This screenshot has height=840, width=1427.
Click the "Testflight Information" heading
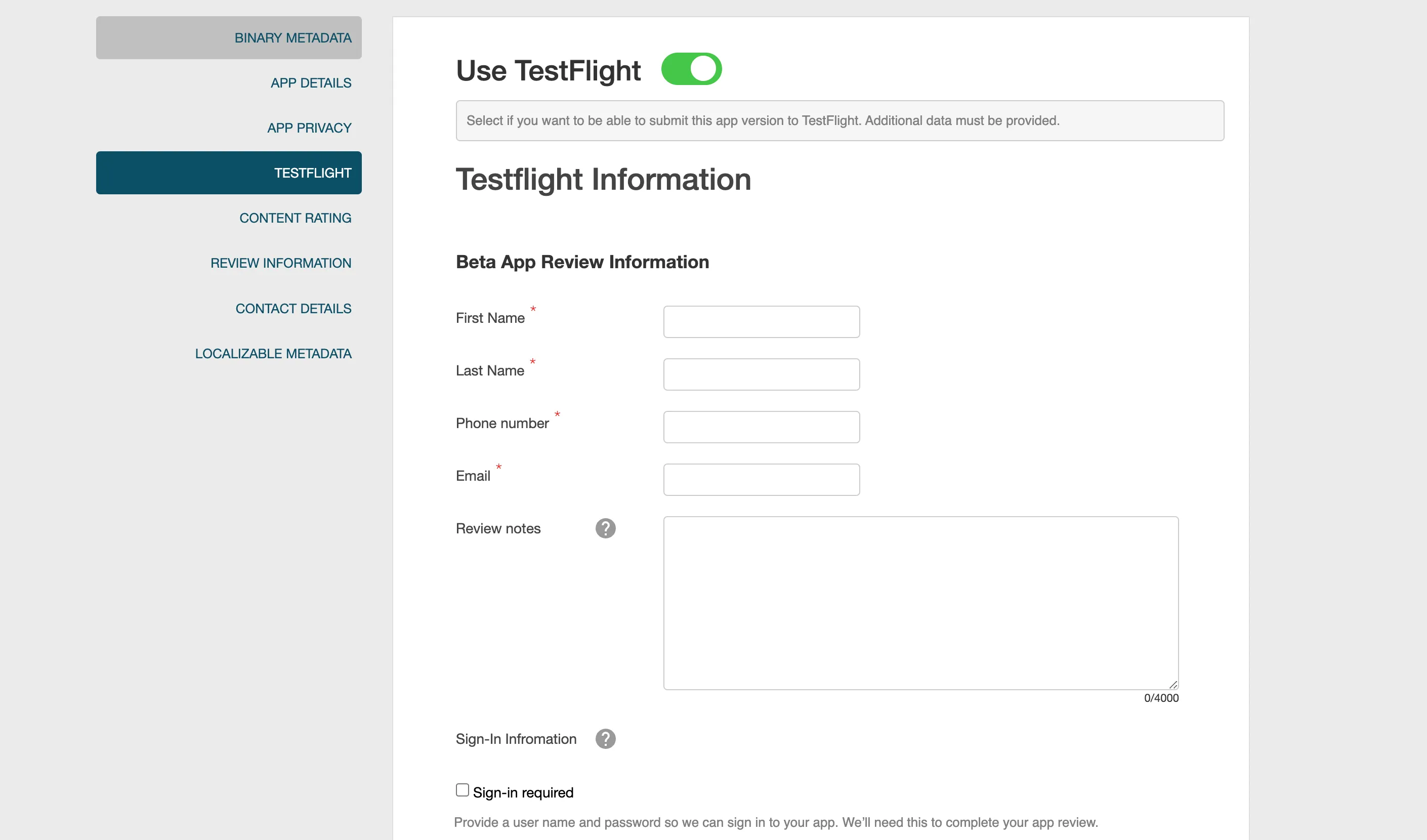[604, 180]
